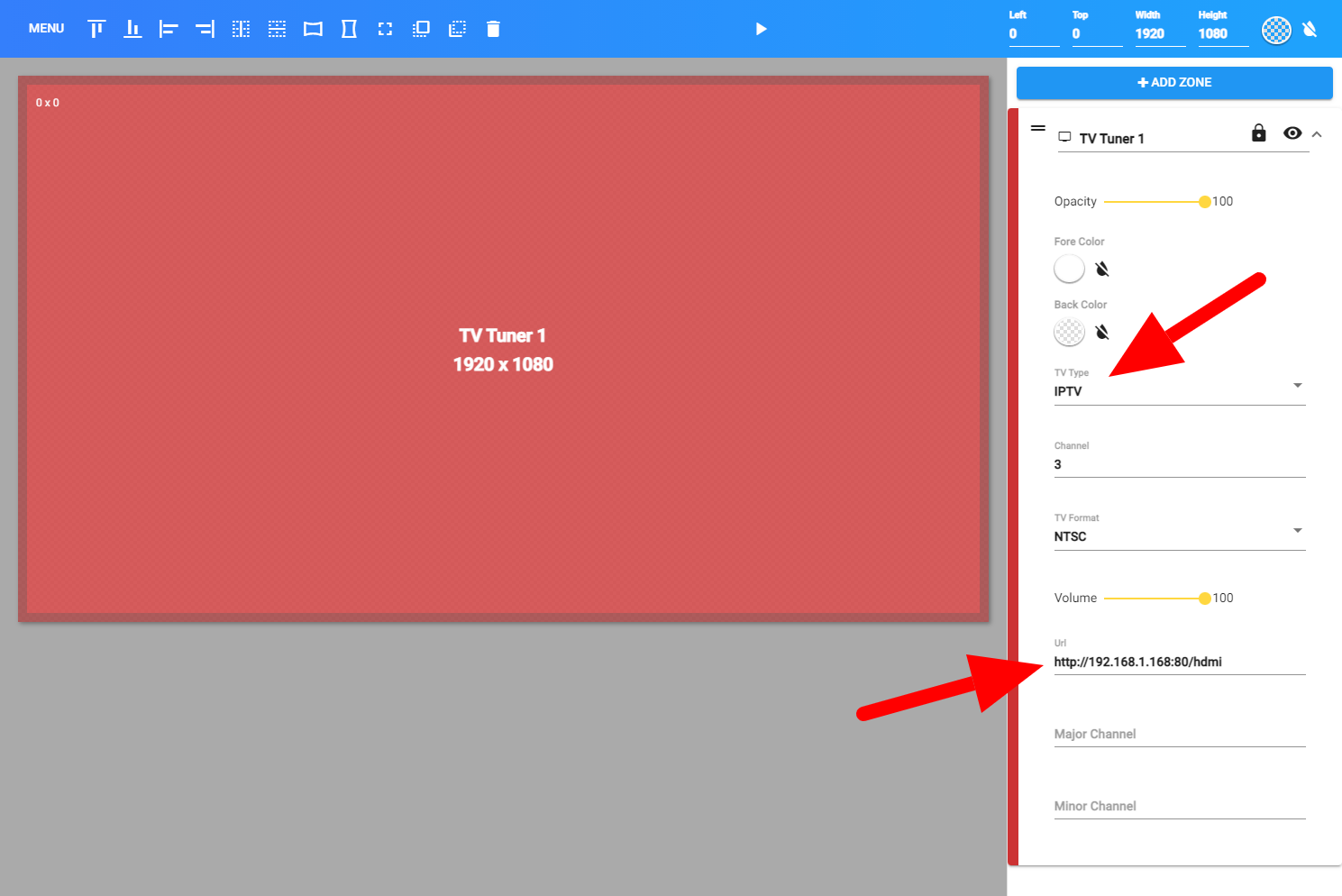Click the ADD ZONE button
This screenshot has height=896, width=1342.
1173,82
